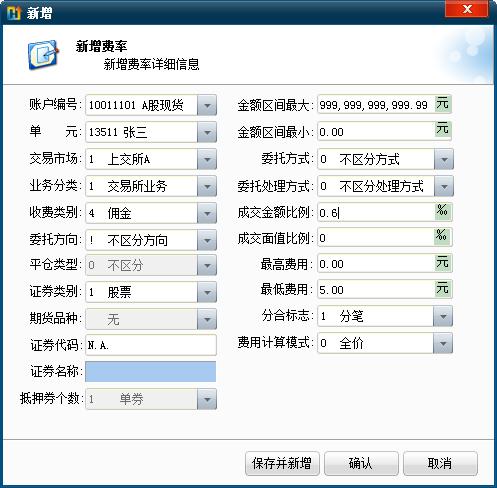
Task: Click the 保存并新增 button
Action: pos(282,463)
